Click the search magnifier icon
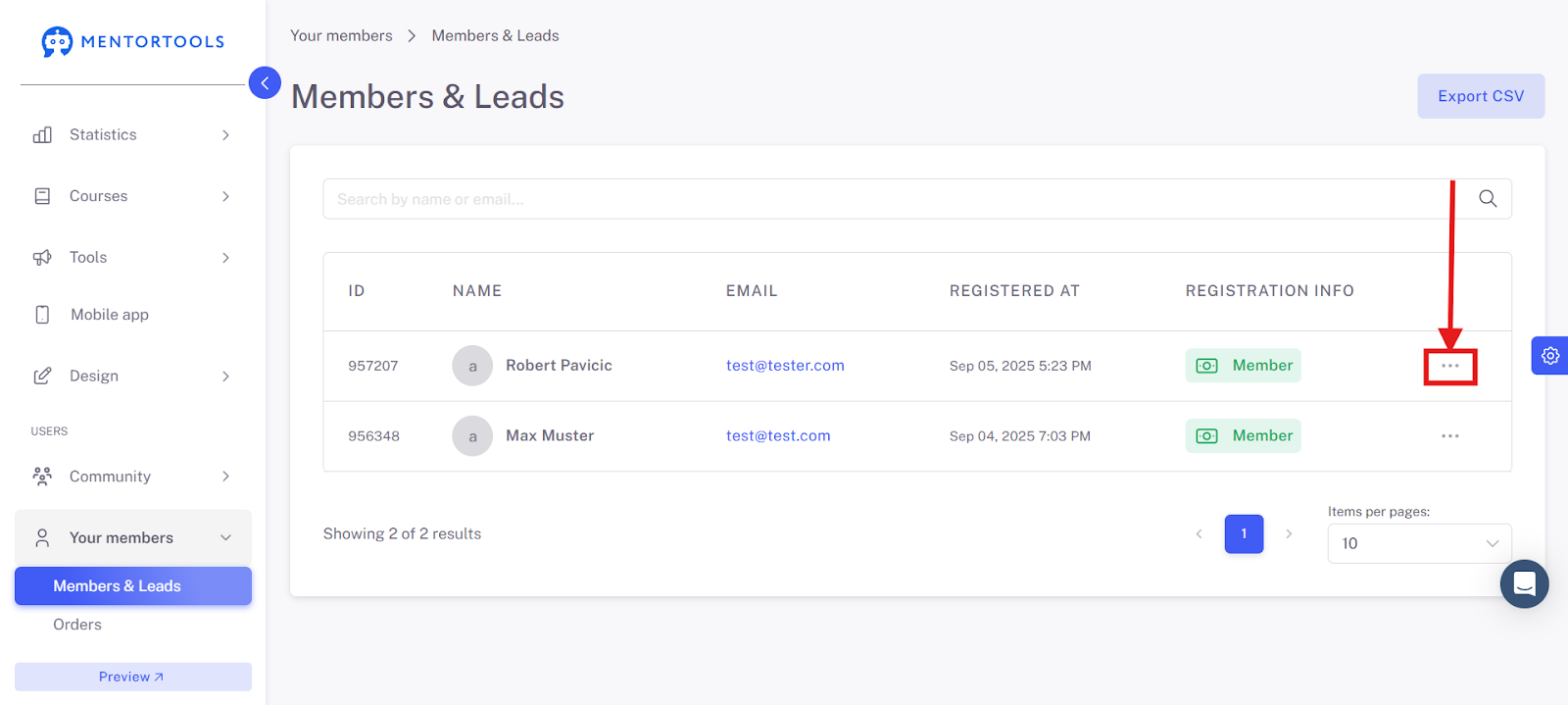Screen dimensions: 1568x705 (x=1488, y=199)
